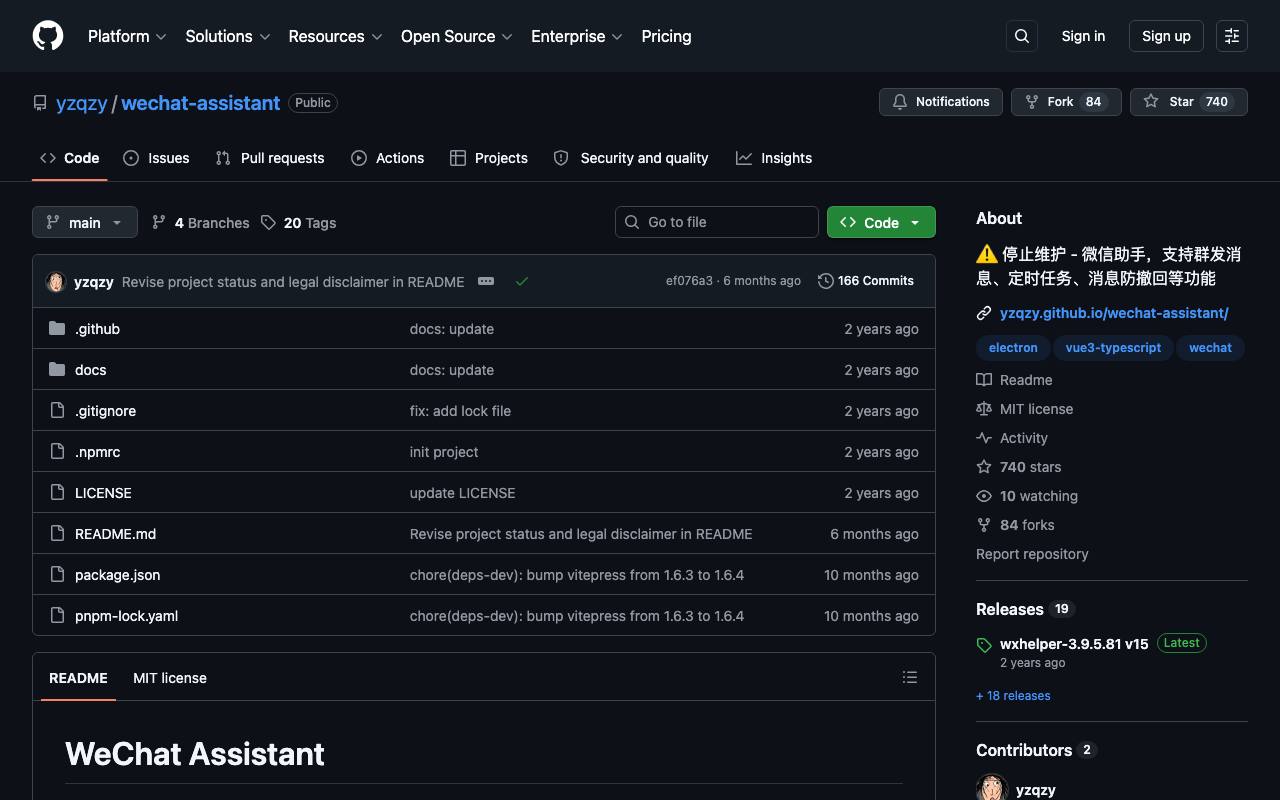Open the README.md file
This screenshot has height=800, width=1280.
115,534
